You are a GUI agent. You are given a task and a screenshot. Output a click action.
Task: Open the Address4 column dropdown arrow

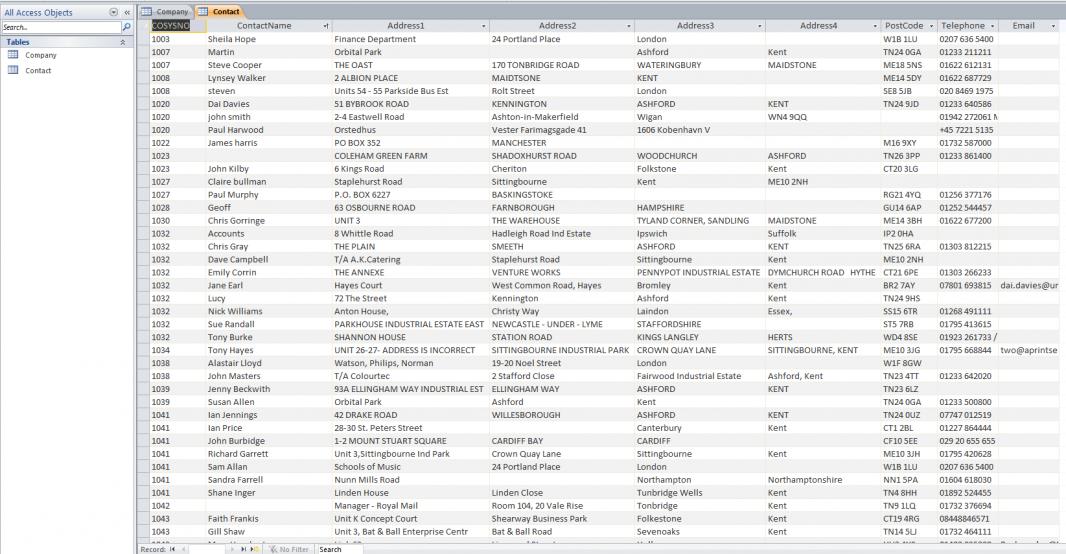pyautogui.click(x=875, y=27)
